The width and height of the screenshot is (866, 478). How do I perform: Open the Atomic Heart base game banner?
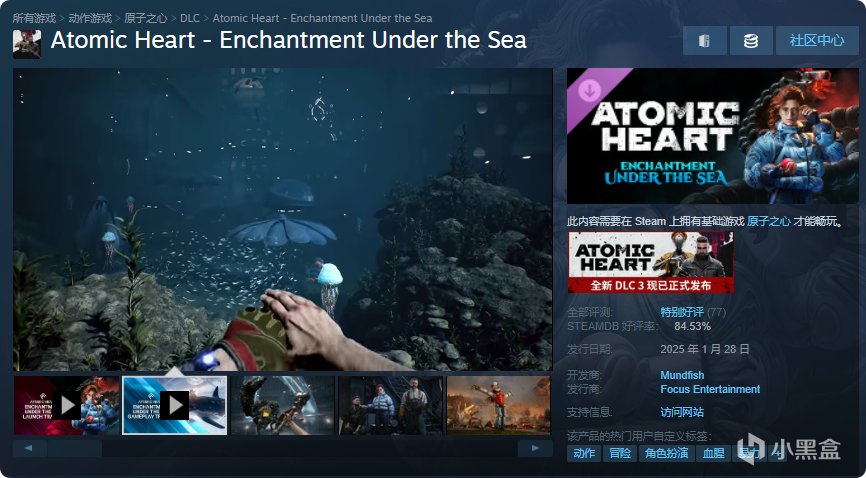651,262
